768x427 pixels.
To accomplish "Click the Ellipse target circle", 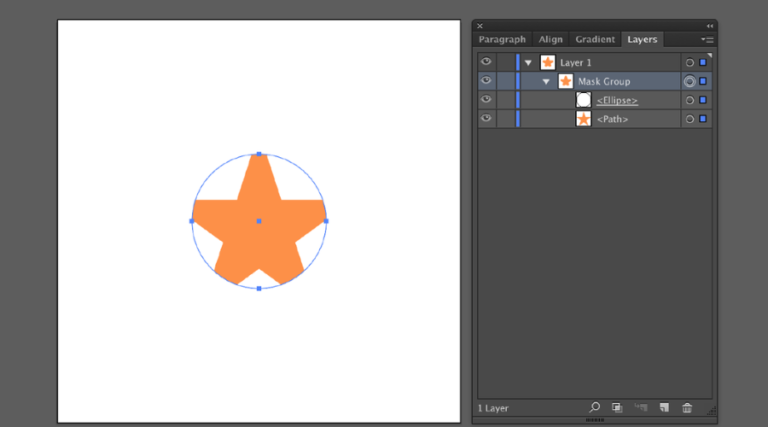I will coord(690,100).
